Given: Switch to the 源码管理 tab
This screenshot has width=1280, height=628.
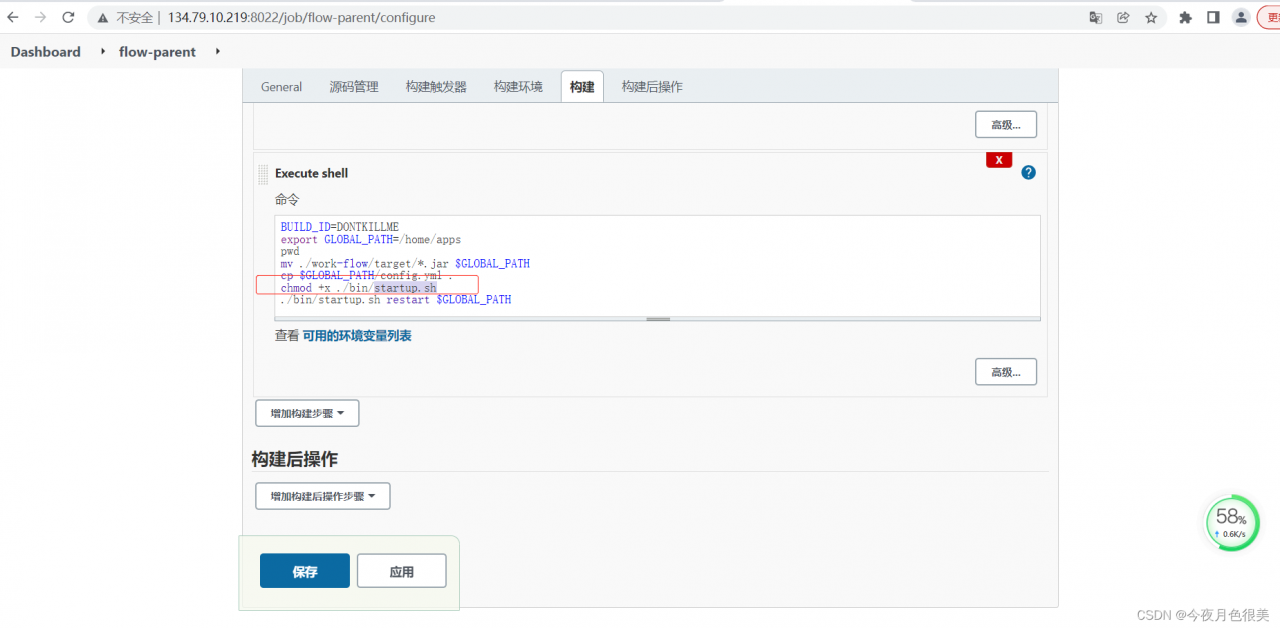Looking at the screenshot, I should (354, 87).
